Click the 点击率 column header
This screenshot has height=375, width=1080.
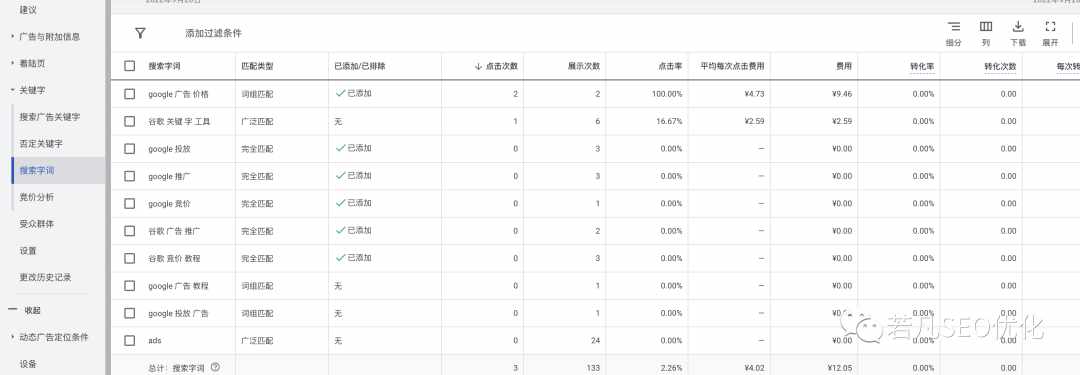669,67
